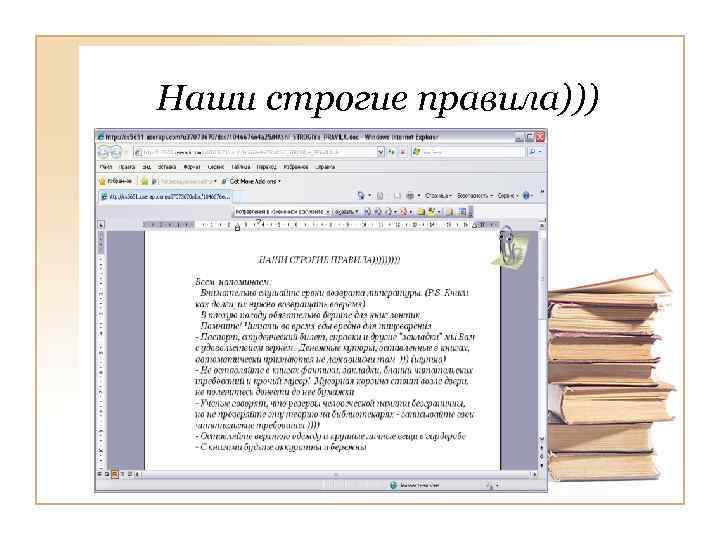
Task: Open the Файл menu
Action: (106, 167)
